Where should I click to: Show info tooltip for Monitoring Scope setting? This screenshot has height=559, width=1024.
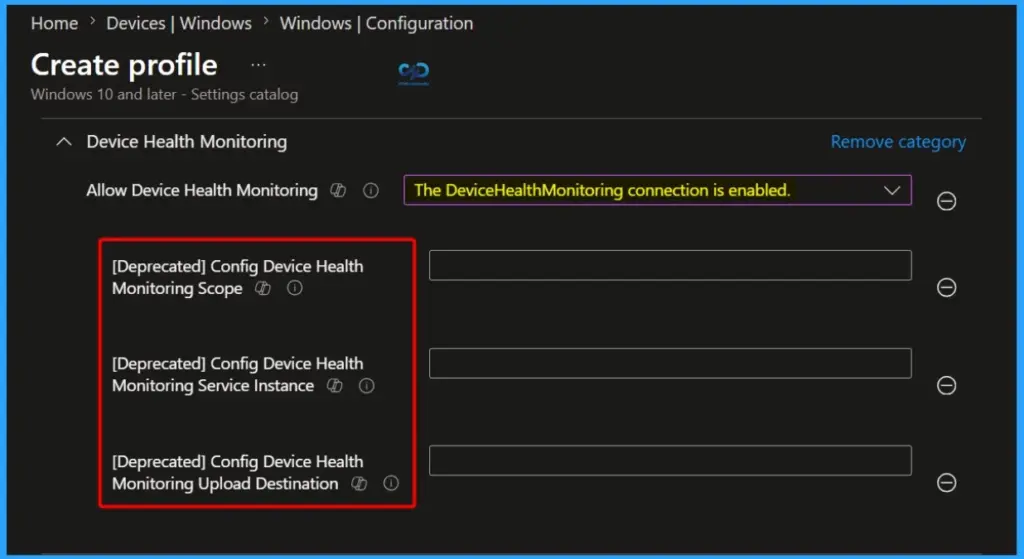(295, 288)
